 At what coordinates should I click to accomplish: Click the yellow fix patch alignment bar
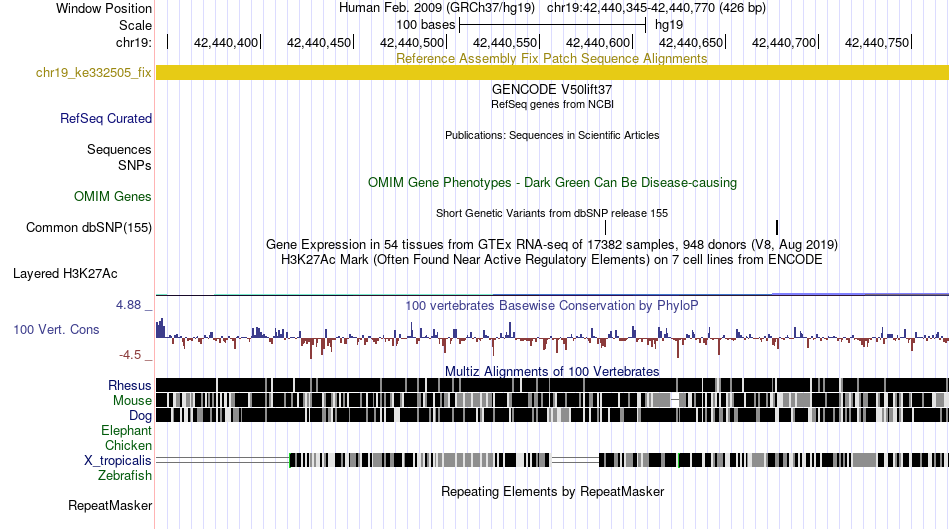coord(552,73)
